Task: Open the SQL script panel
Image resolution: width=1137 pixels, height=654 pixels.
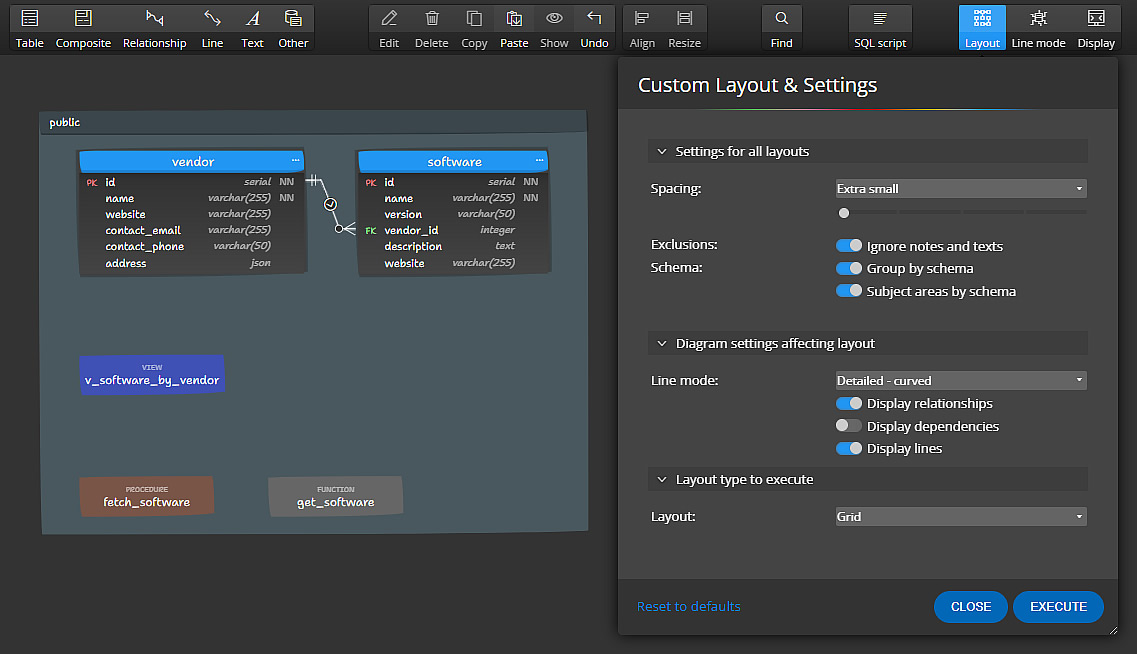Action: click(879, 28)
